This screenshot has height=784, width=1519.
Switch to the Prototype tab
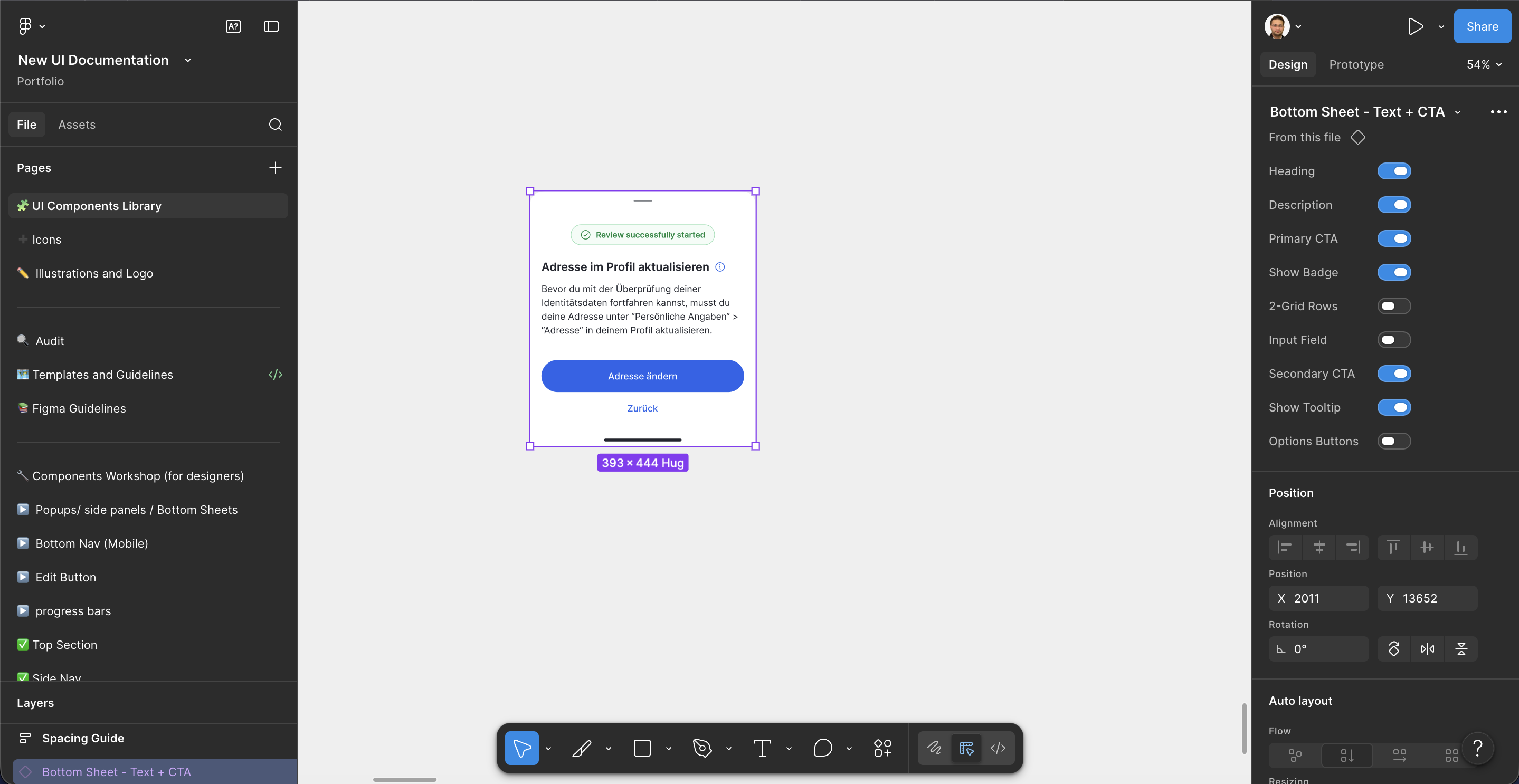click(x=1356, y=65)
